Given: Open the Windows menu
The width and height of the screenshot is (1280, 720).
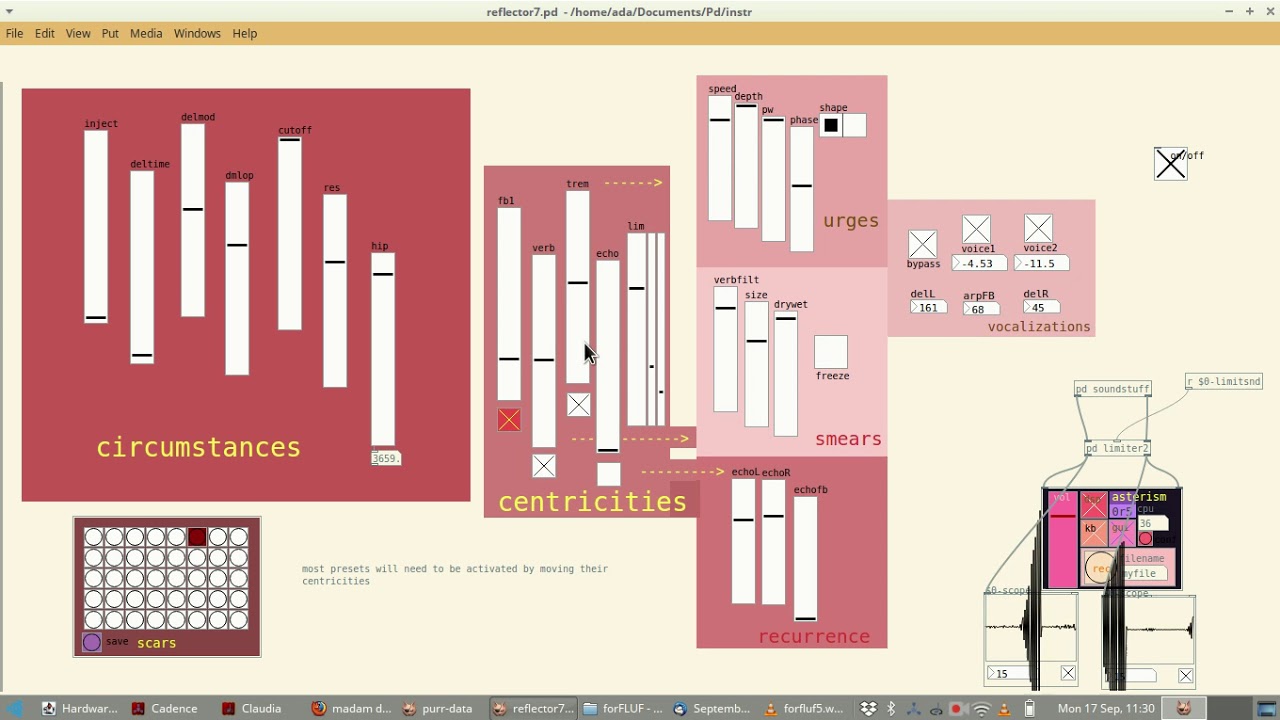Looking at the screenshot, I should point(197,33).
